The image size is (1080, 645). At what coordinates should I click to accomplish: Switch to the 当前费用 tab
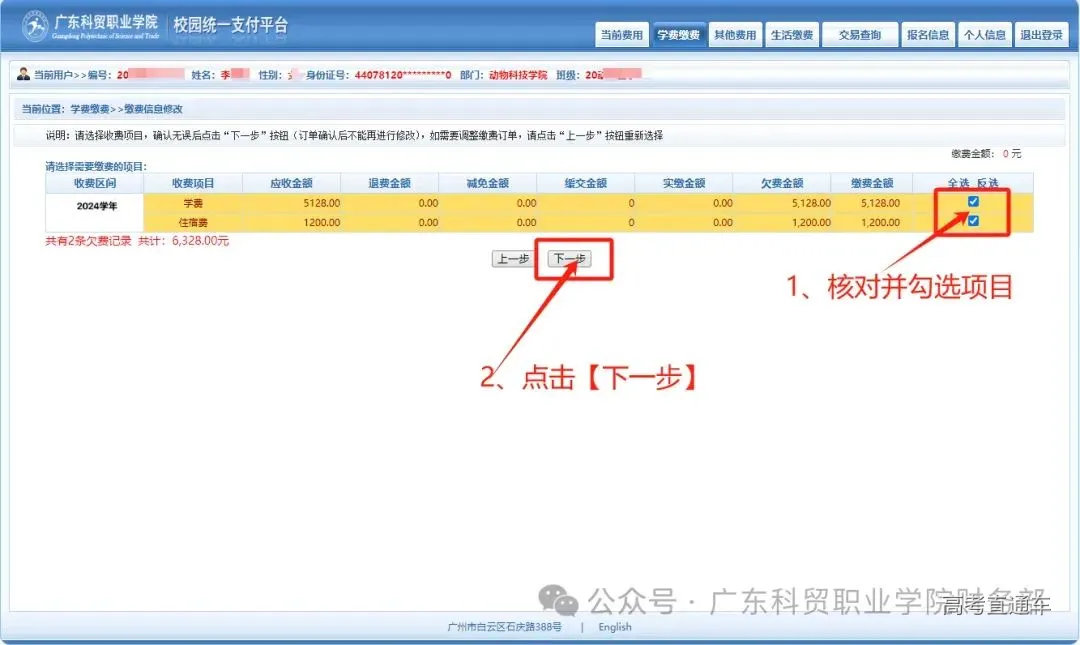[621, 33]
